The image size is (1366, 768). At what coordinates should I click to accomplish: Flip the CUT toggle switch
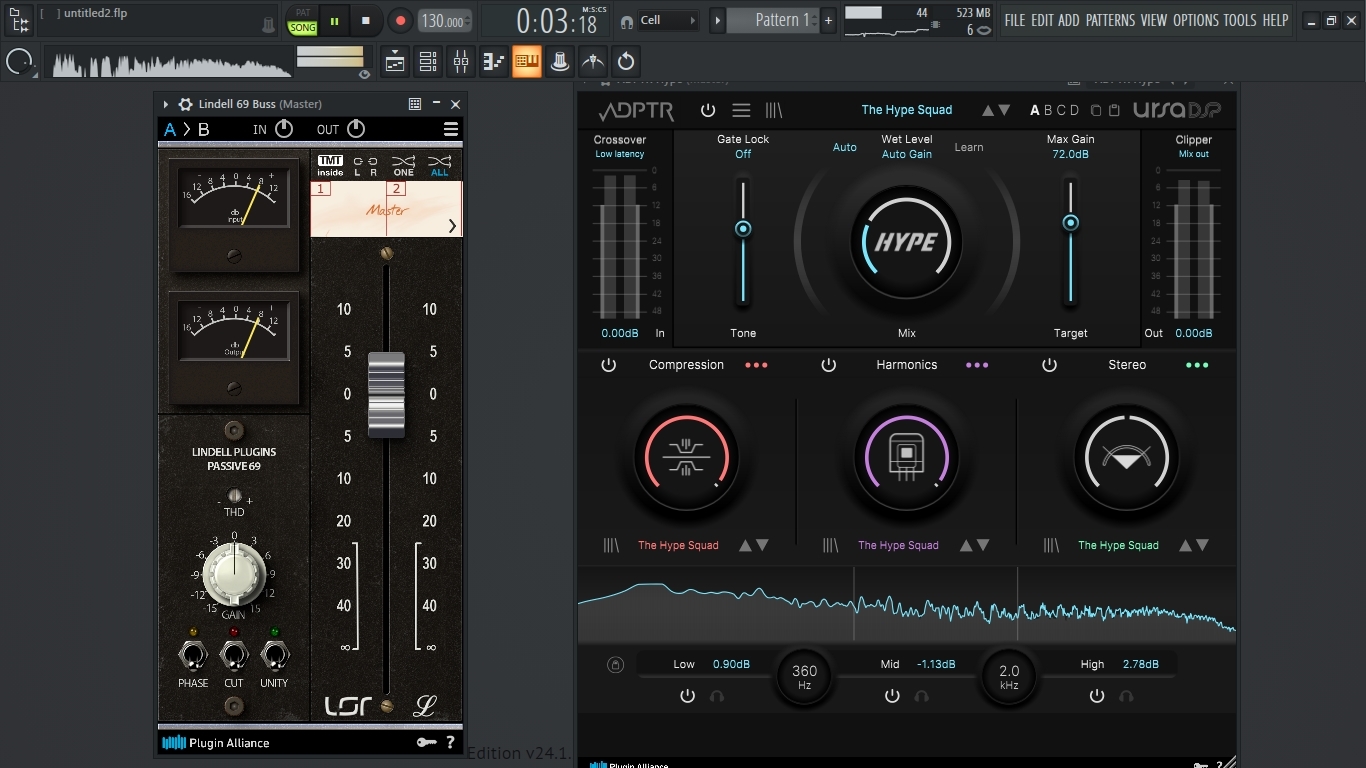234,656
